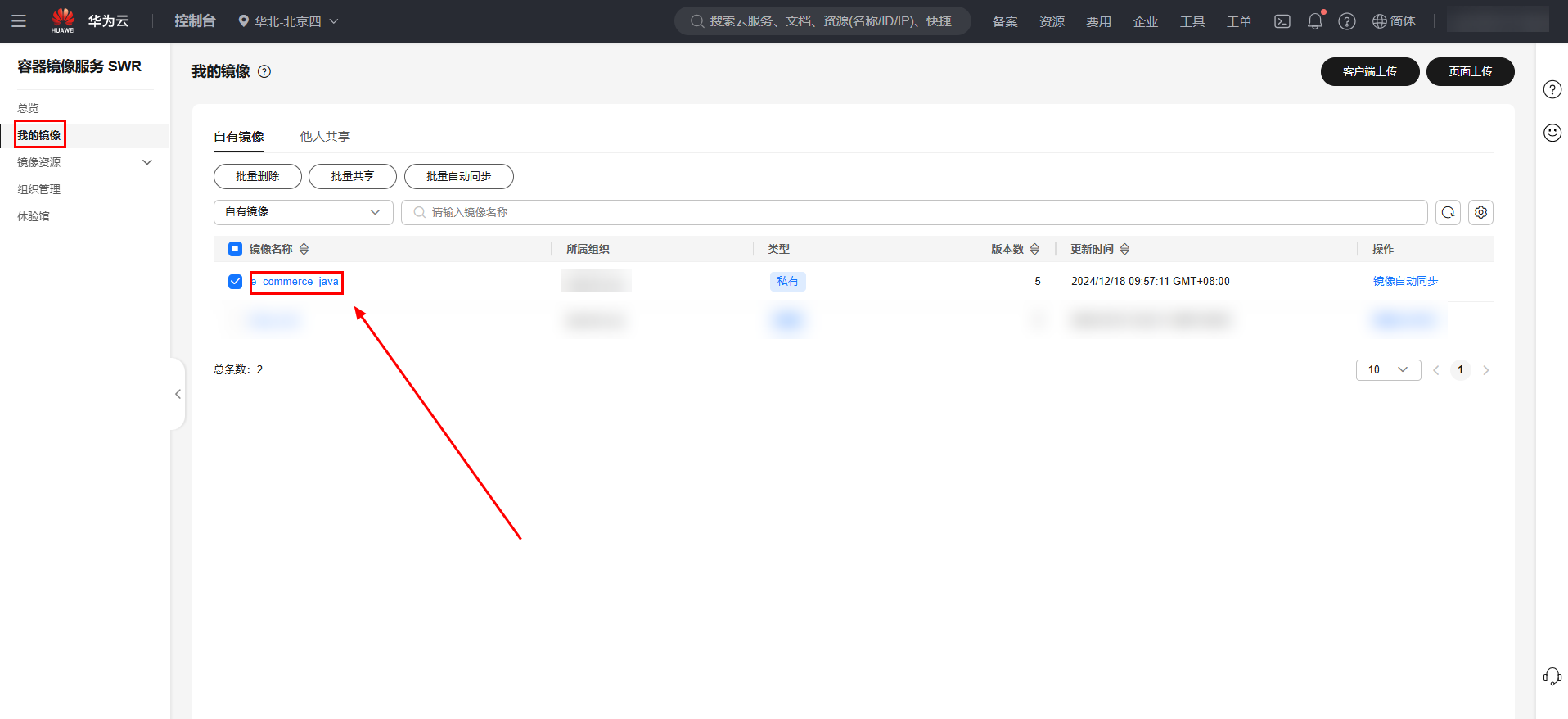Viewport: 1568px width, 719px height.
Task: Focus the image name search field
Action: pos(914,212)
